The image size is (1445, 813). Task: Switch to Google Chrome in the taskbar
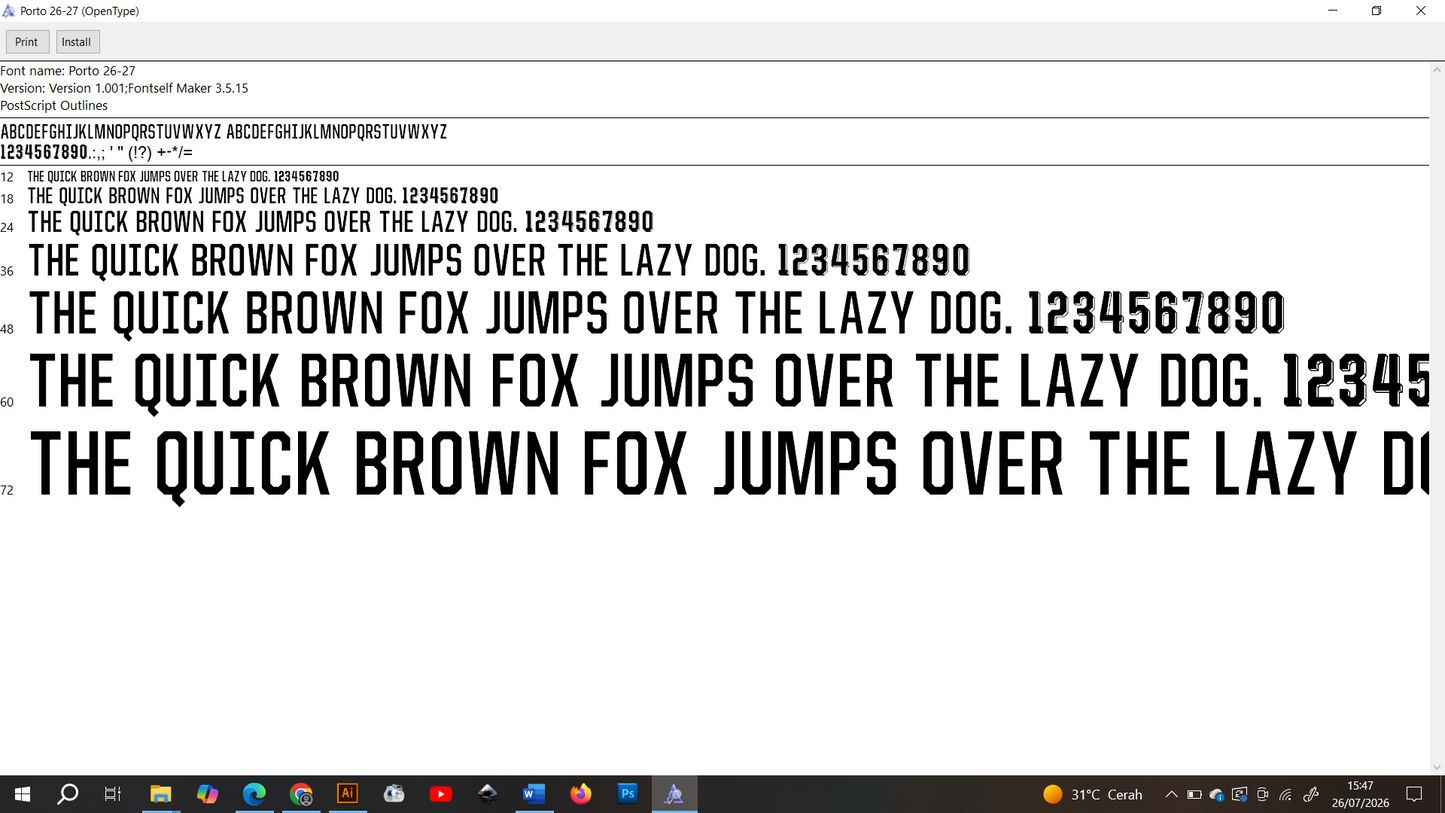301,794
